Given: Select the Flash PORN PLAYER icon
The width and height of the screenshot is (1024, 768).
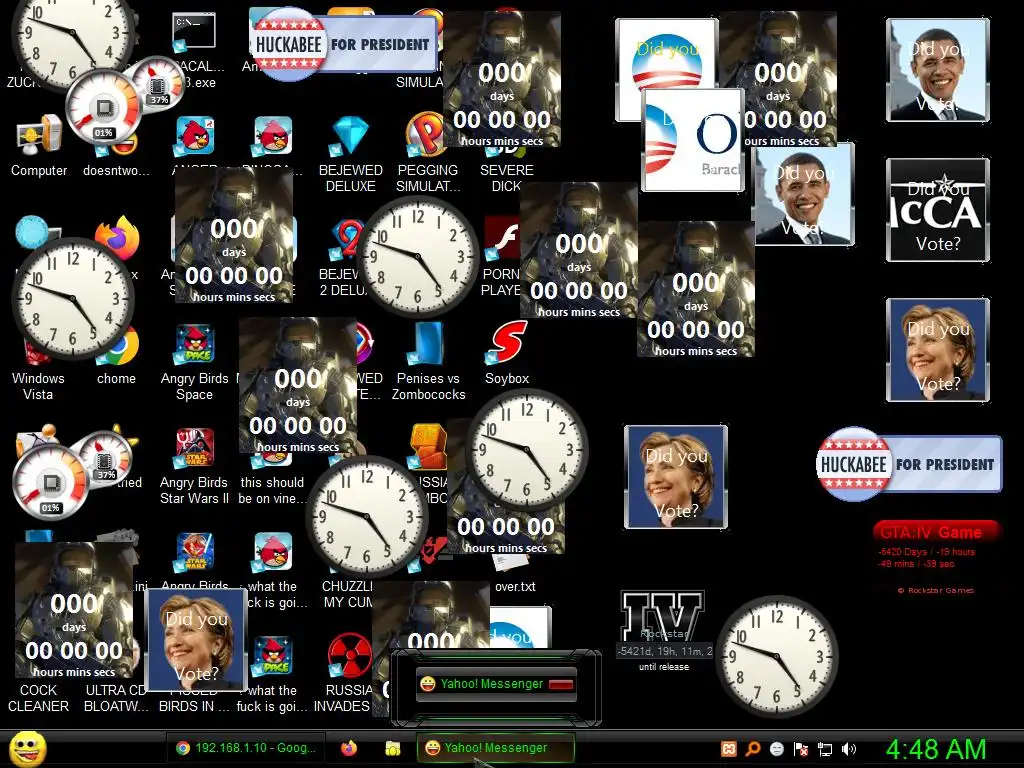Looking at the screenshot, I should click(x=502, y=239).
